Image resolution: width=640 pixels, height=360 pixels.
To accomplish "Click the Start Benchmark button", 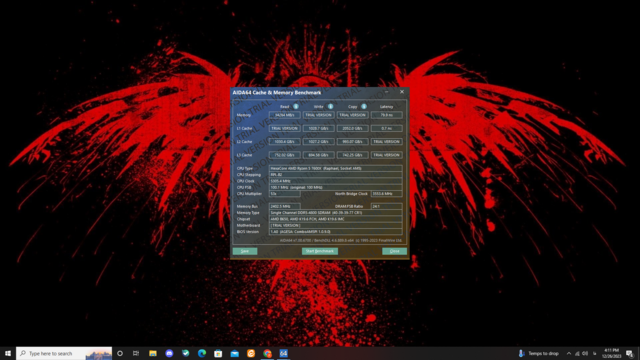I will click(320, 251).
